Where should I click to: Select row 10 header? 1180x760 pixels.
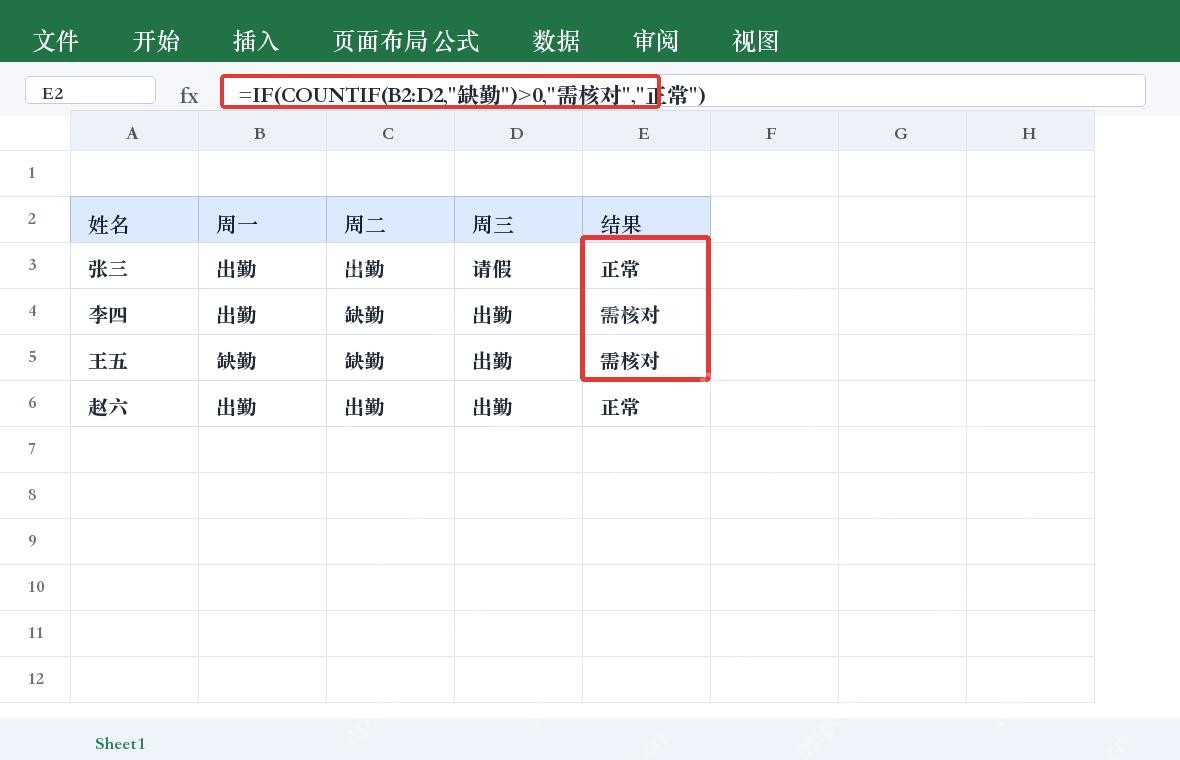coord(35,587)
